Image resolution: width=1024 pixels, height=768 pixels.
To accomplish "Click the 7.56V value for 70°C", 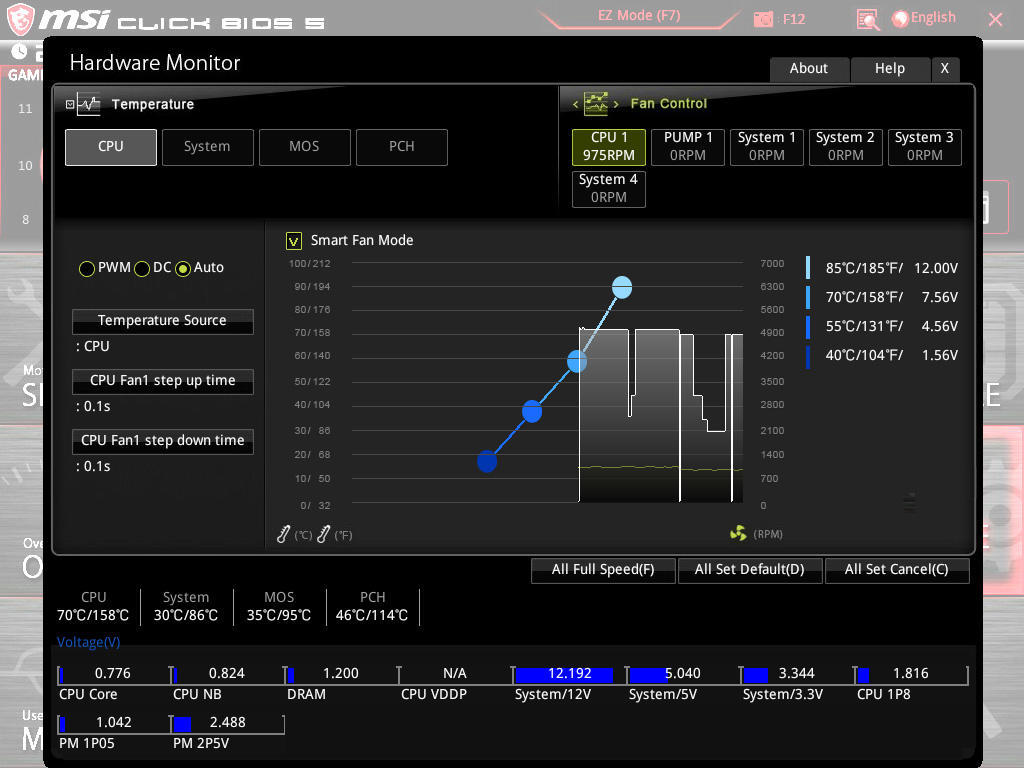I will (940, 298).
